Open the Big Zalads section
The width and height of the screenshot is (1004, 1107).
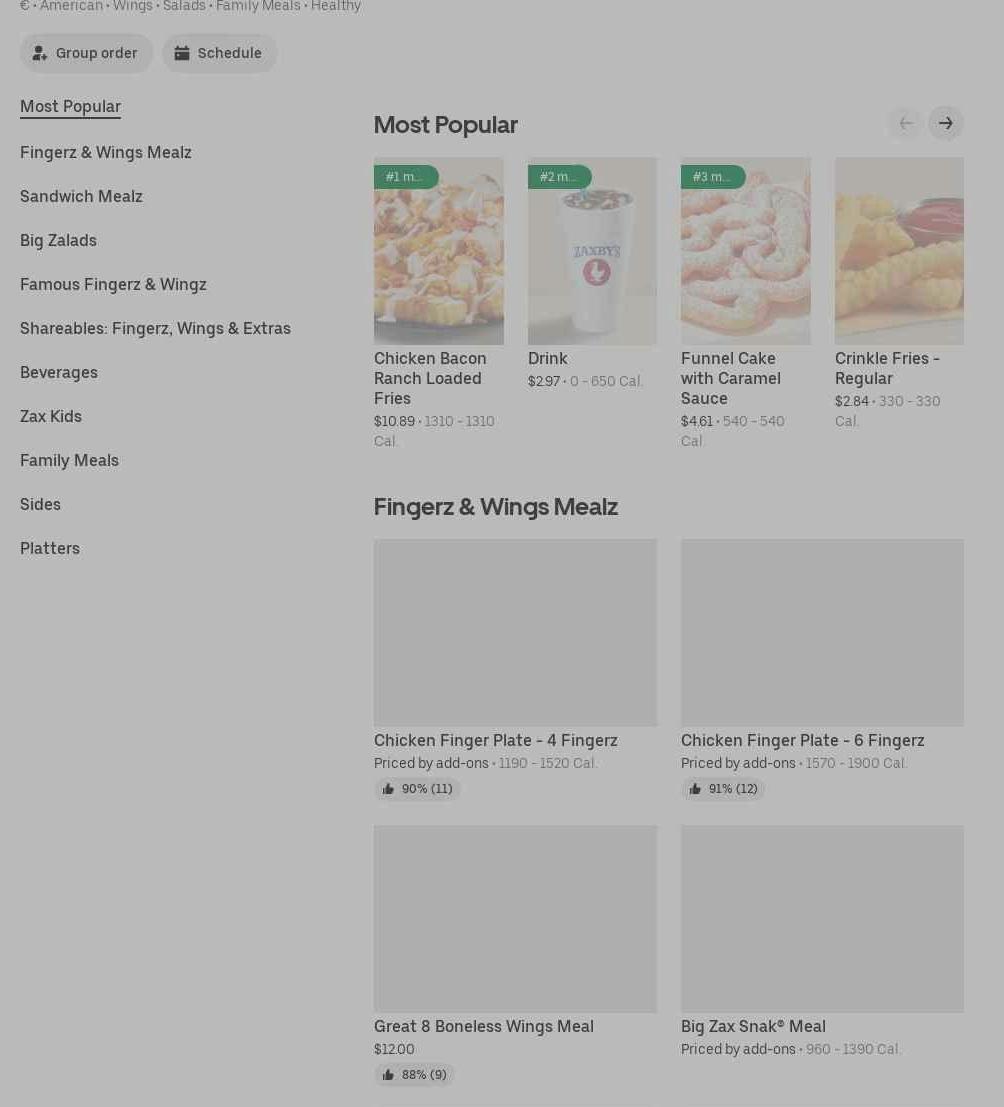click(x=58, y=240)
